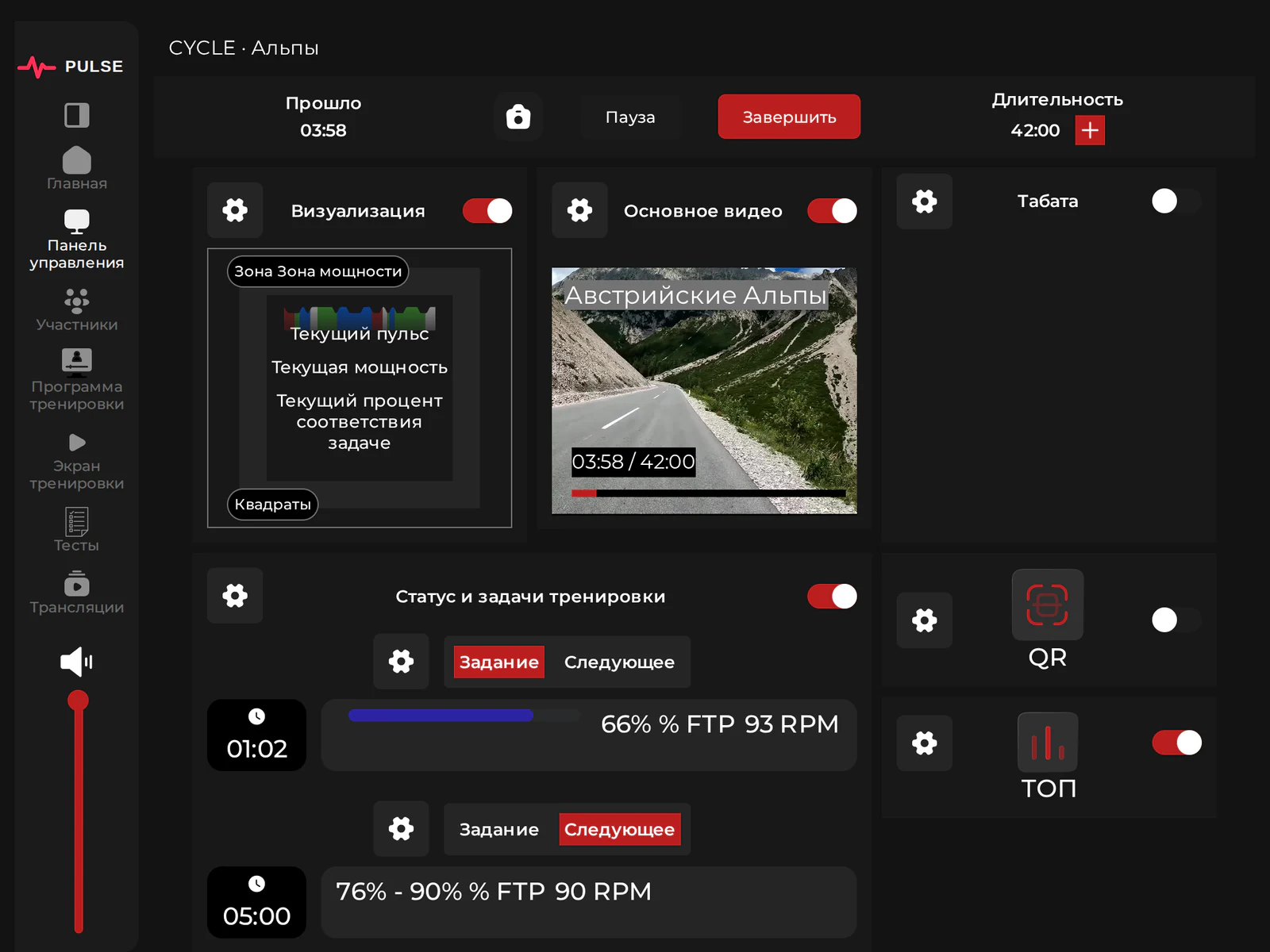This screenshot has width=1270, height=952.
Task: Open Основное видео settings gear
Action: click(x=579, y=210)
